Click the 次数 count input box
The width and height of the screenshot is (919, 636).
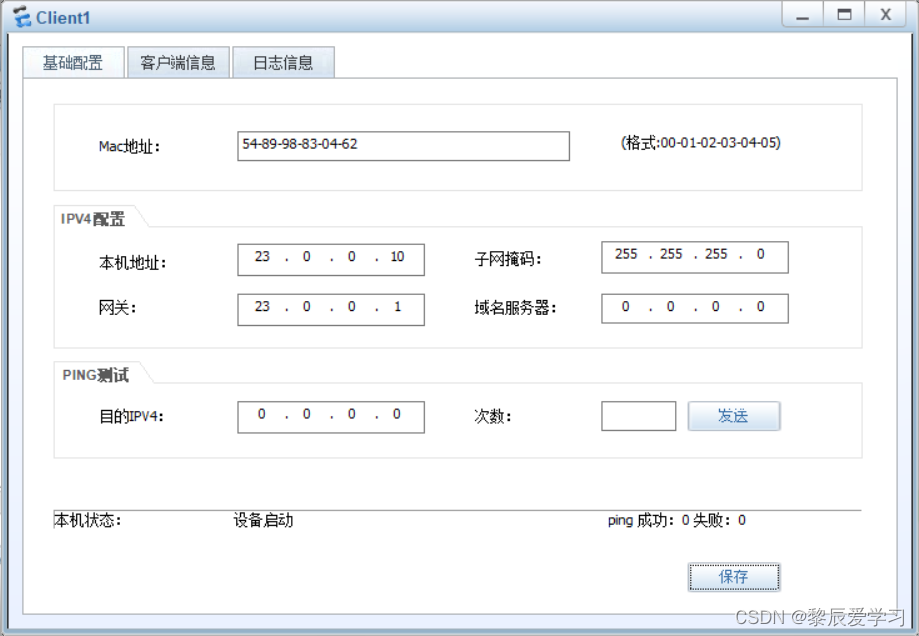(x=638, y=416)
